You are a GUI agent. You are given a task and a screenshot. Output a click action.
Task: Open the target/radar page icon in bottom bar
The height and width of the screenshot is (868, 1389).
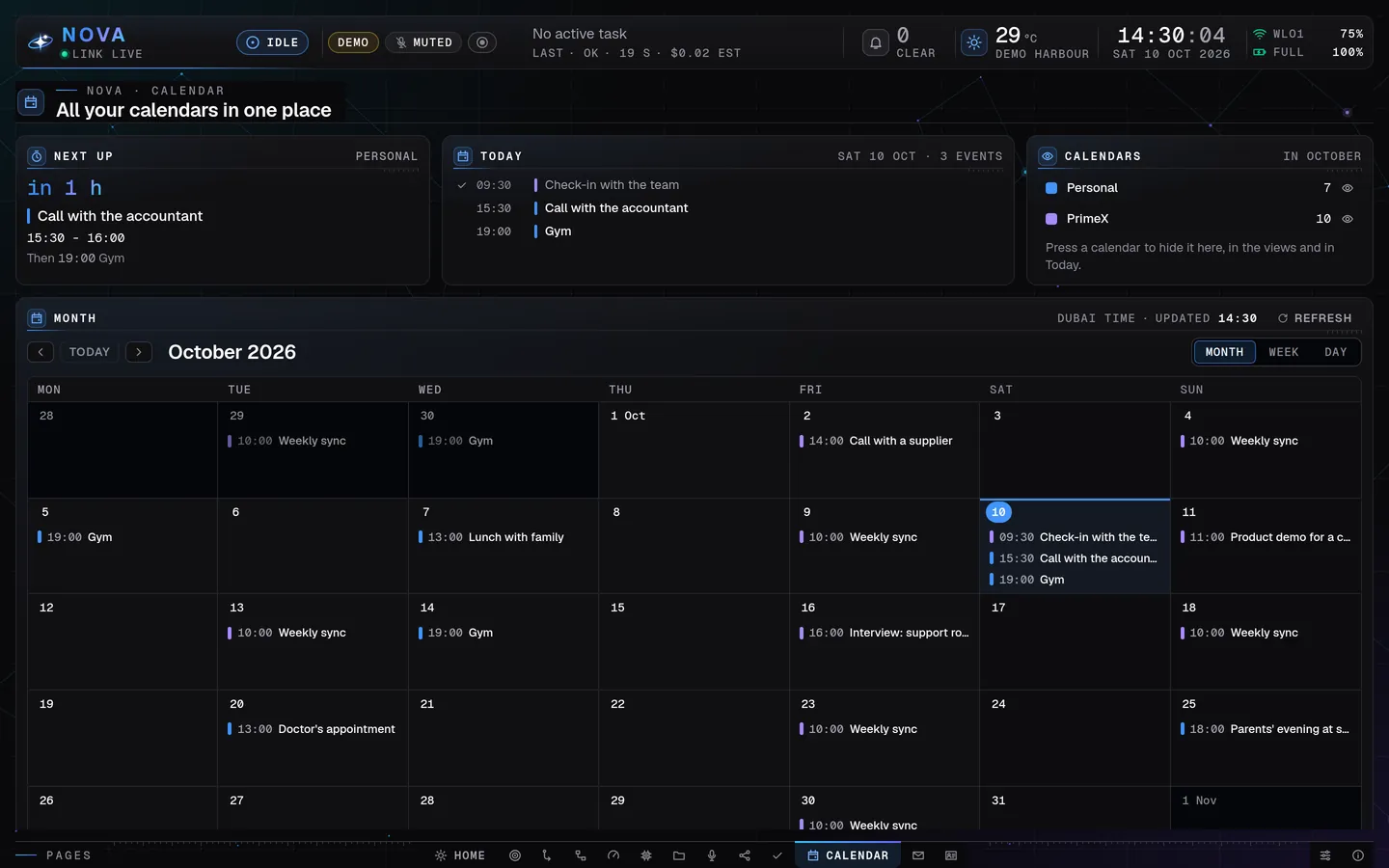(515, 855)
